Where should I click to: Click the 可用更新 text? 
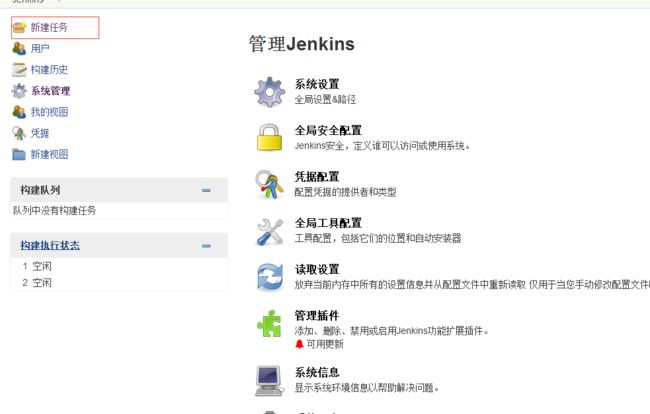coord(325,344)
